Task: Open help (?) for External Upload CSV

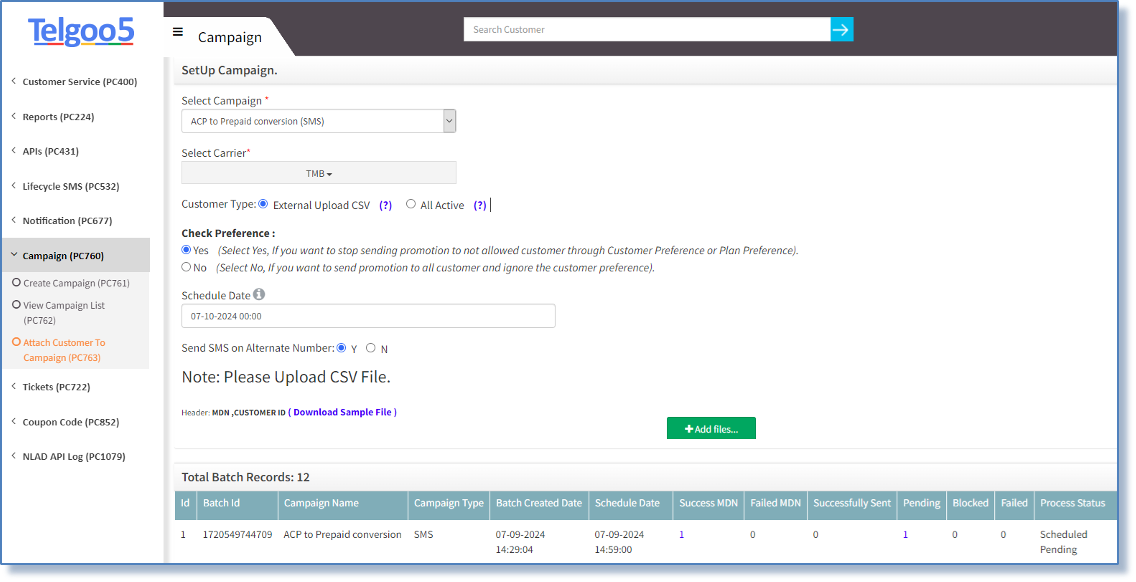Action: (385, 206)
